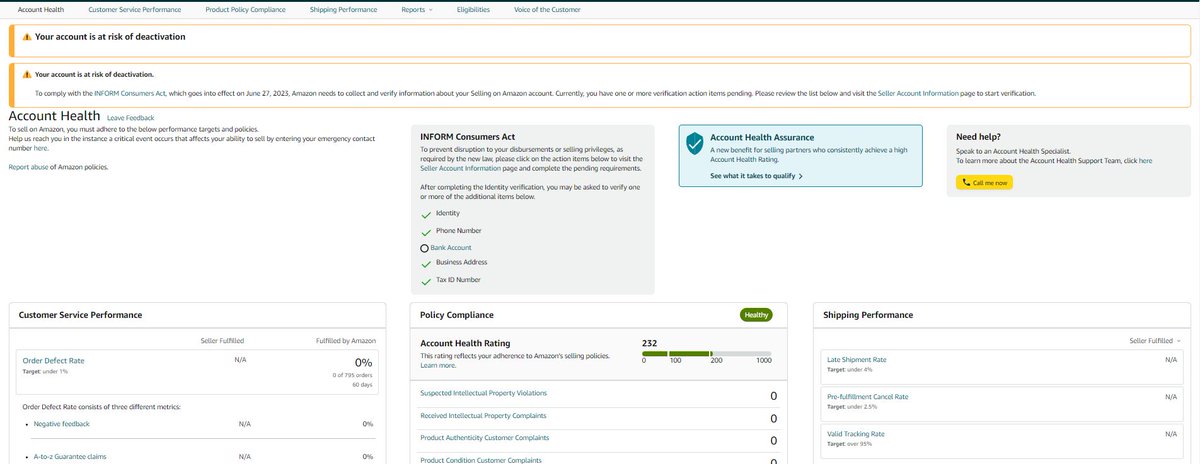Click the Identity green checkmark icon

click(x=426, y=214)
